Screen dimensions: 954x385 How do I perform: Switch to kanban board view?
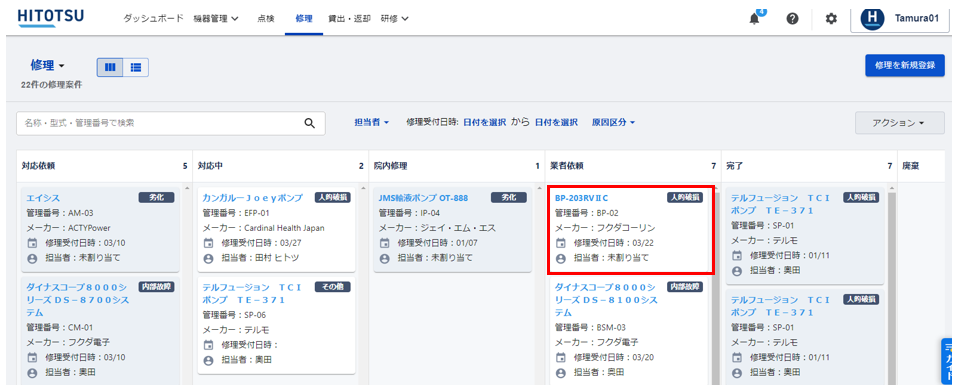point(110,67)
